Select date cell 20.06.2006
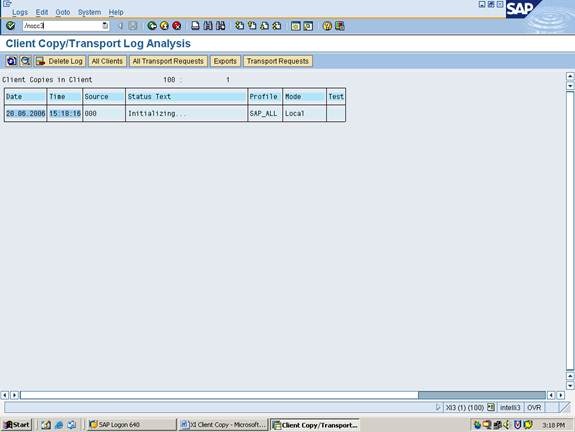 click(25, 114)
